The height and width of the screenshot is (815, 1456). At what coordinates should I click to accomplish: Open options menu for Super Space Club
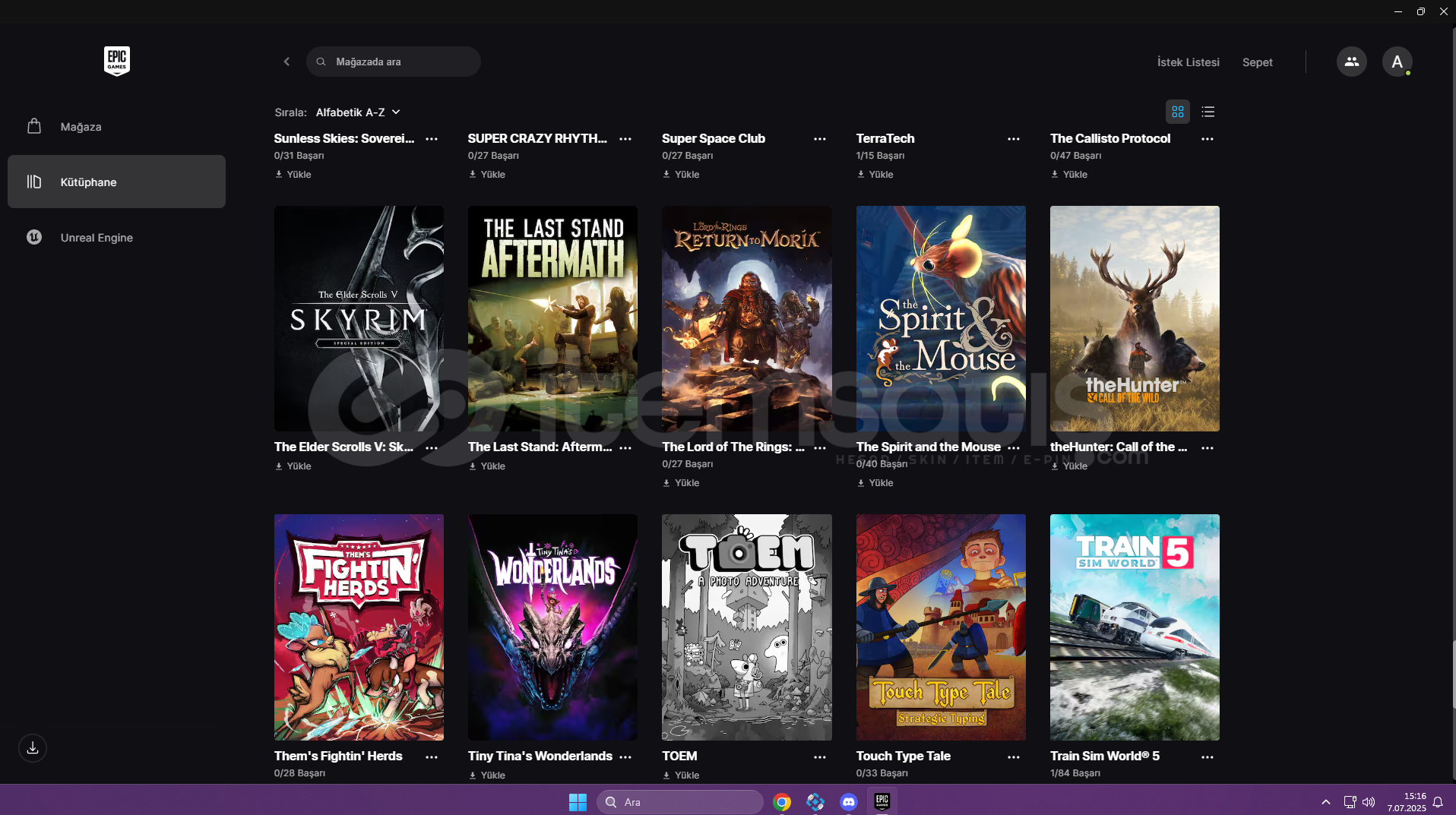pyautogui.click(x=820, y=139)
